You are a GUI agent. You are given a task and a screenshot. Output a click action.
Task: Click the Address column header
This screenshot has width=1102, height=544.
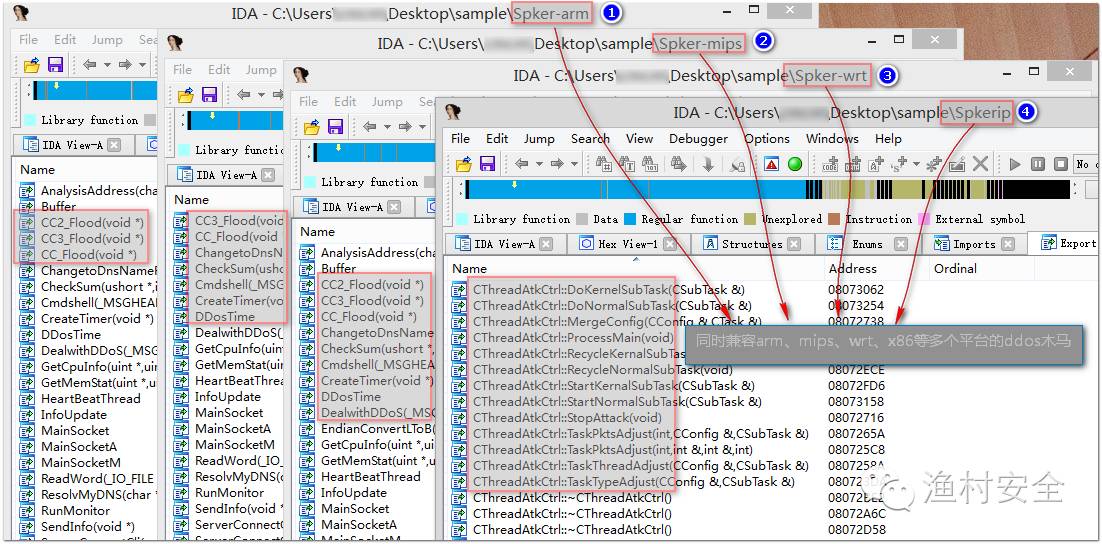click(x=852, y=268)
